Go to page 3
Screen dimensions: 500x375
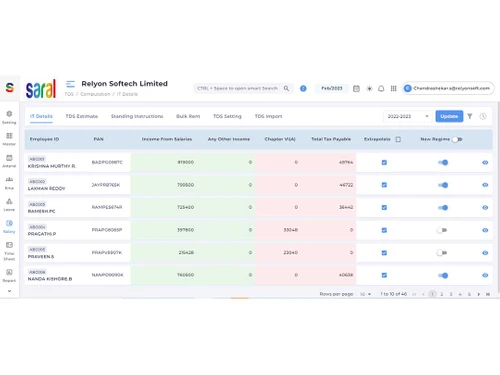[x=451, y=294]
